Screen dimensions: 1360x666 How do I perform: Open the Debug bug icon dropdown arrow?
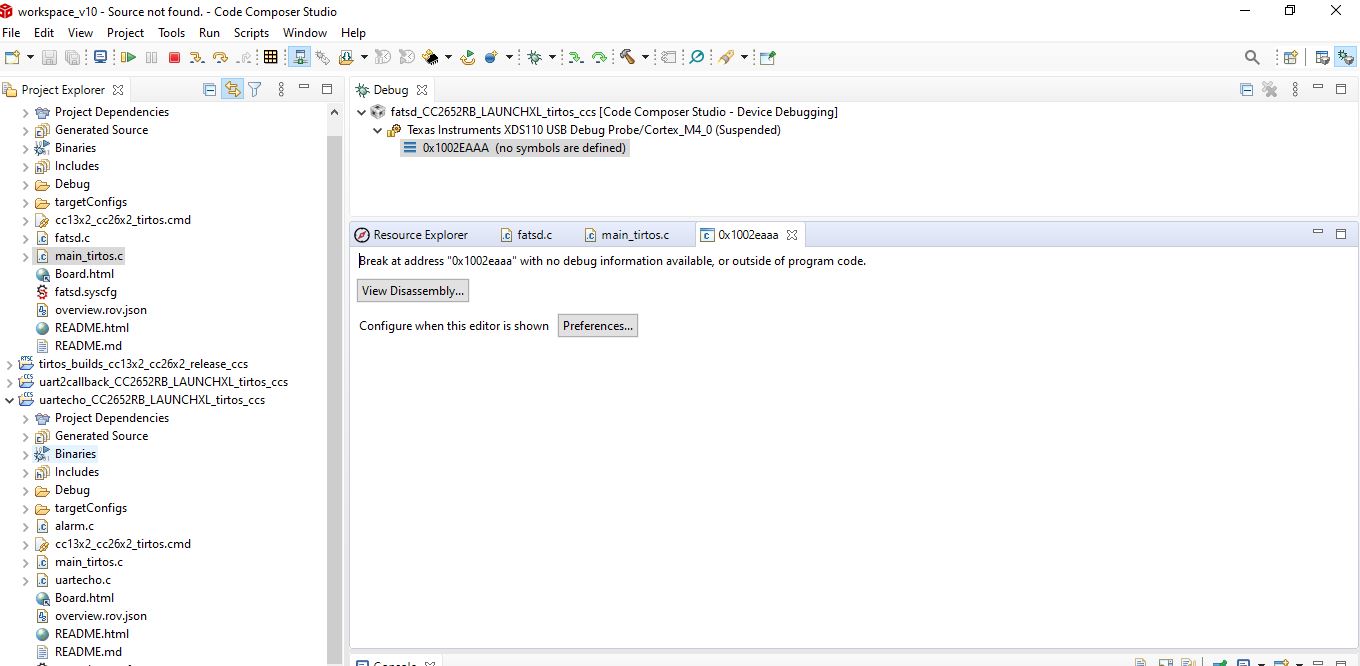(x=553, y=57)
